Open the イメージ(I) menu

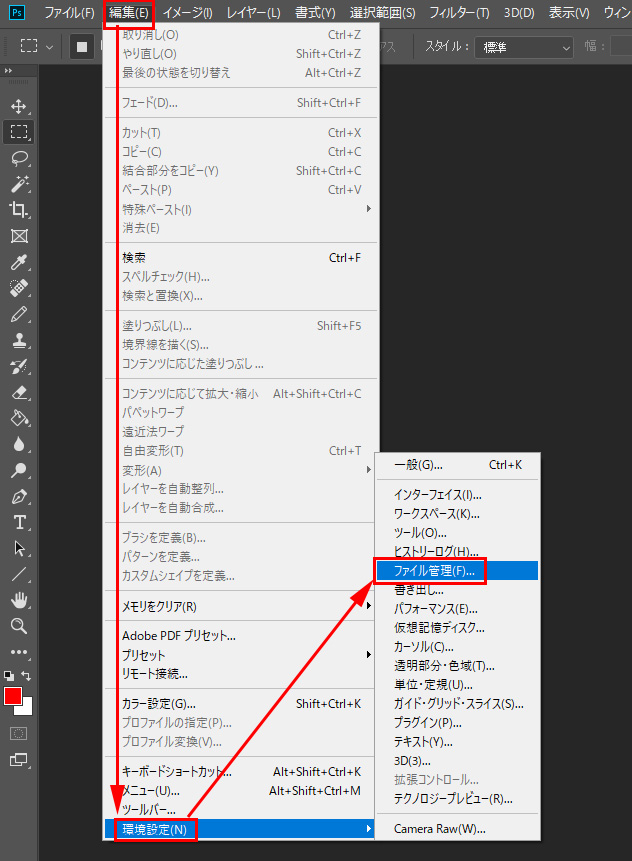coord(188,13)
